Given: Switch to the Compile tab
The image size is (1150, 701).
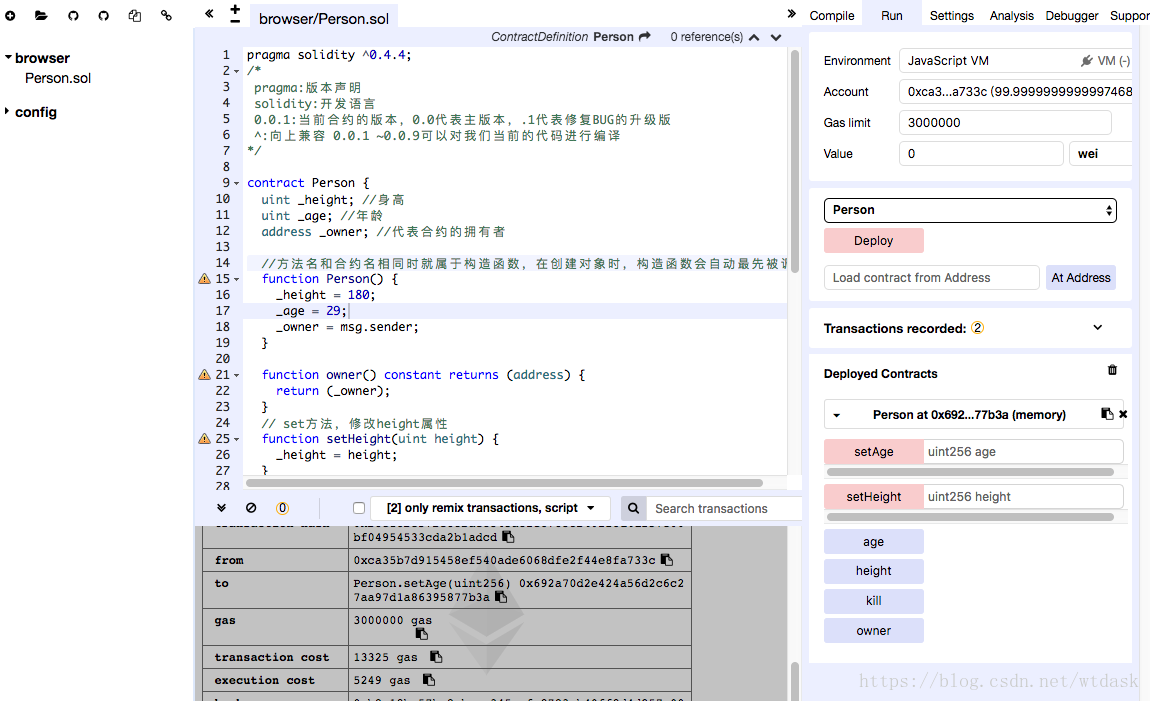Looking at the screenshot, I should click(832, 15).
